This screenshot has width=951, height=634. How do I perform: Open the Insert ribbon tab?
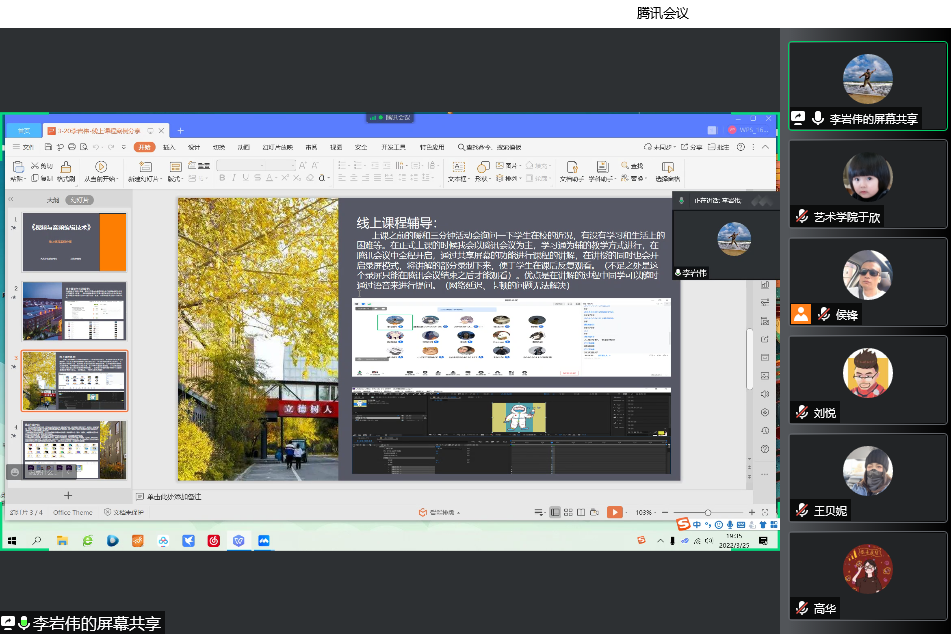click(169, 147)
